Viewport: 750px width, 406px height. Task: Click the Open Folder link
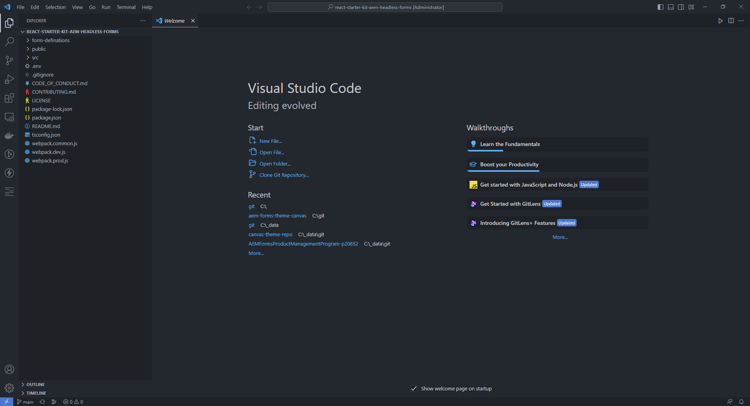tap(275, 164)
